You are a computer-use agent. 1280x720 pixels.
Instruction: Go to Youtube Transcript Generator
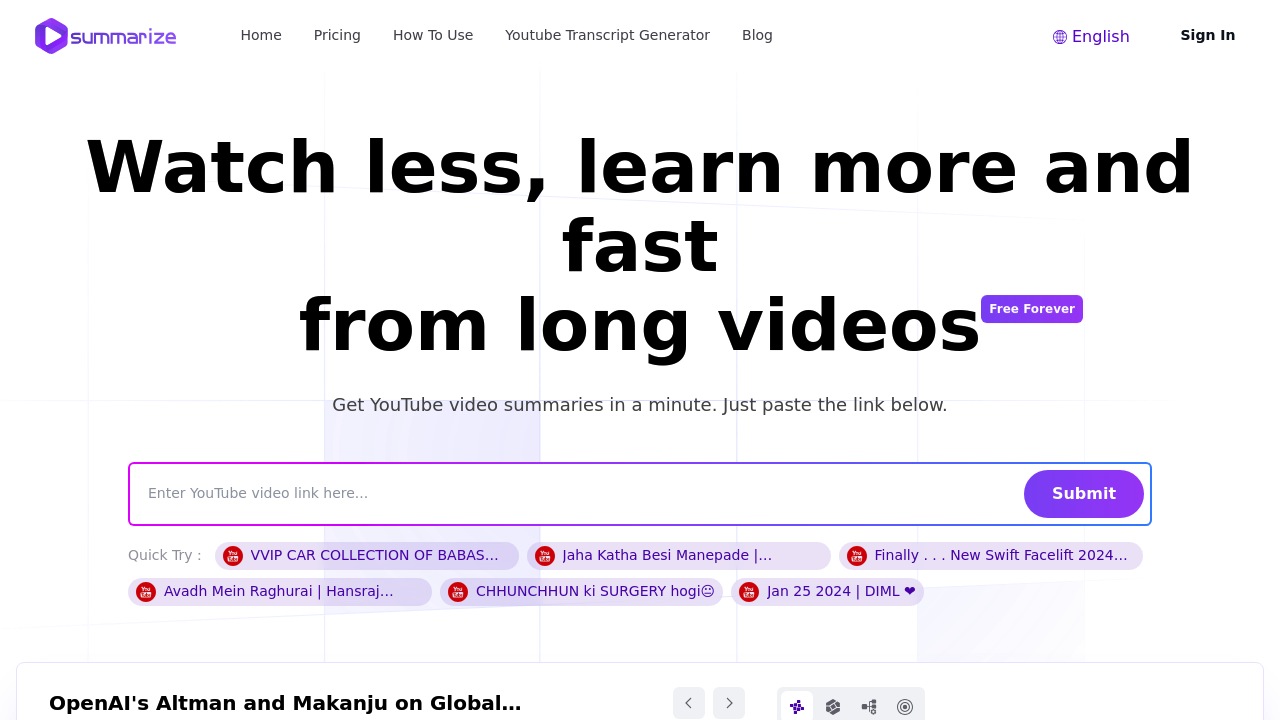coord(607,35)
